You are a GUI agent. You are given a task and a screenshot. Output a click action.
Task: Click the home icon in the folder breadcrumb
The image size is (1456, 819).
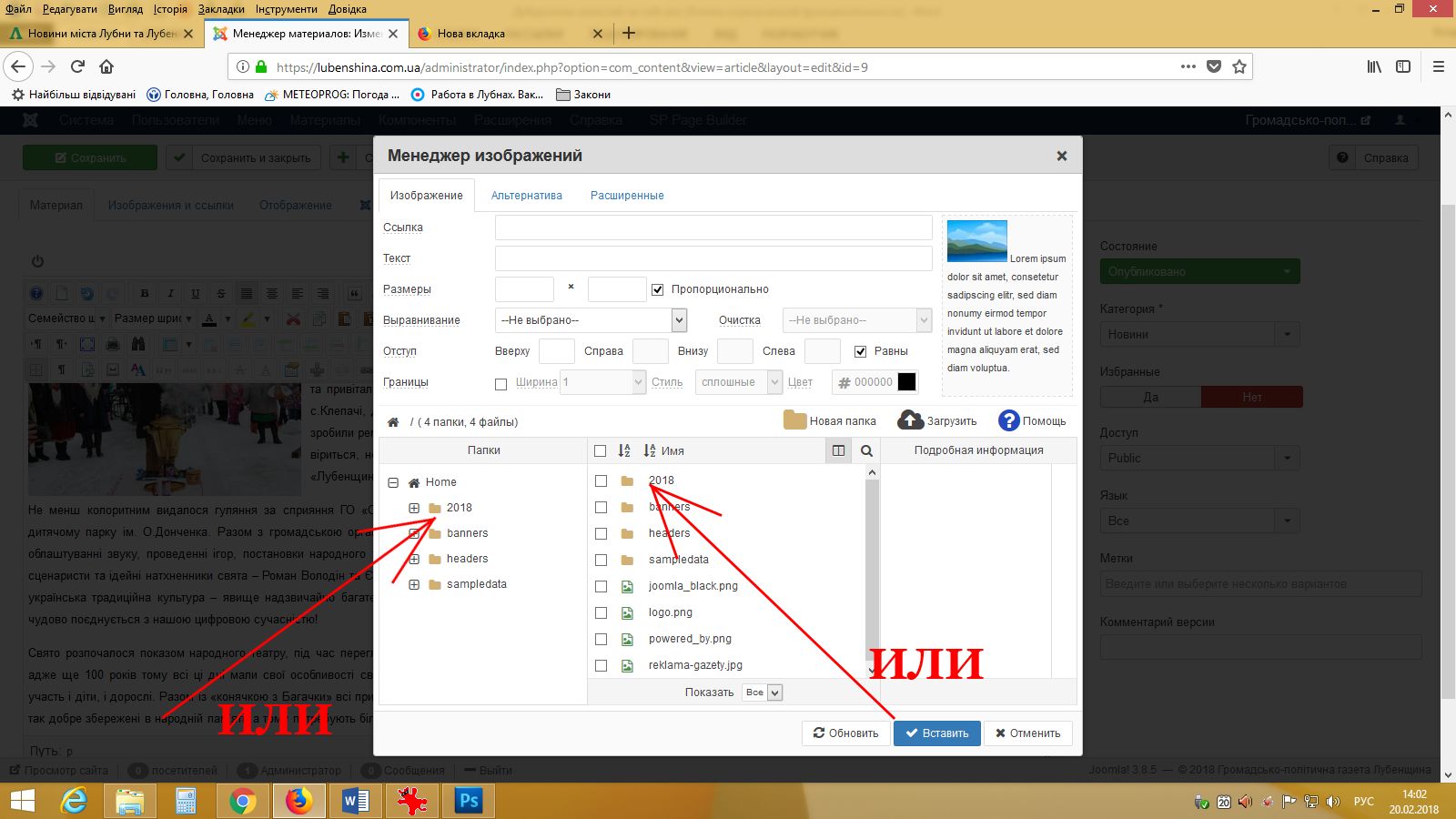pos(393,422)
